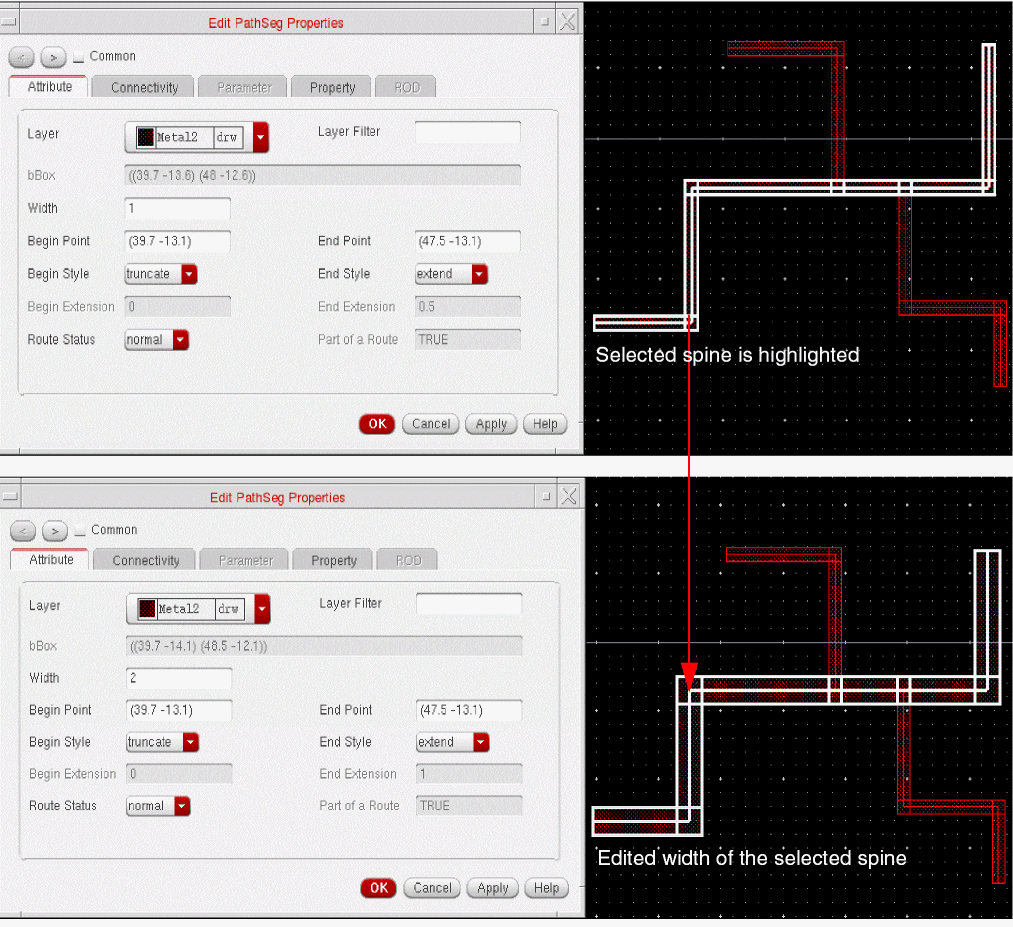Click End Point field in top dialog
This screenshot has width=1013, height=927.
click(x=467, y=241)
